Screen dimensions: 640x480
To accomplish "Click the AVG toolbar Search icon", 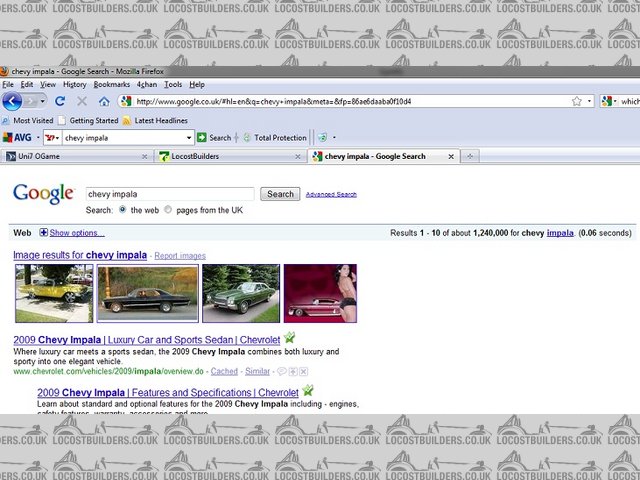I will (x=214, y=137).
